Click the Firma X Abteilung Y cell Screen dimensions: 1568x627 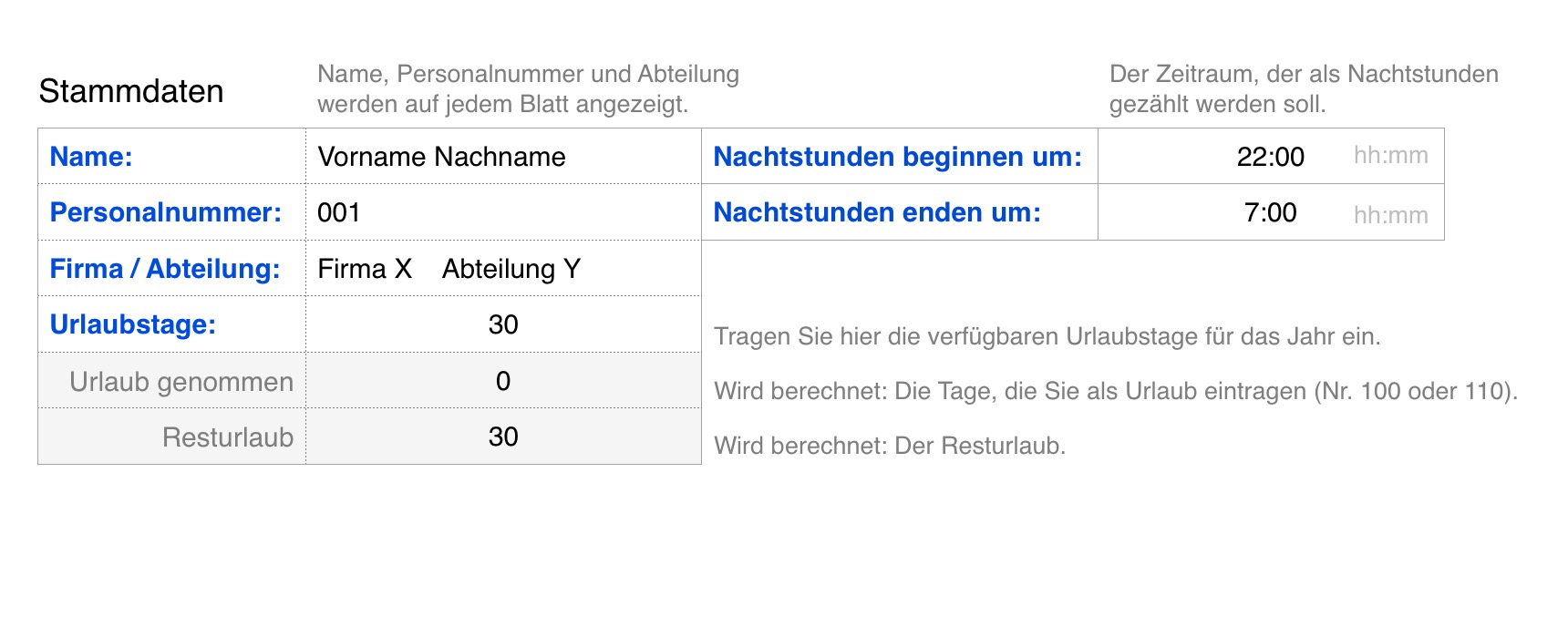[502, 269]
